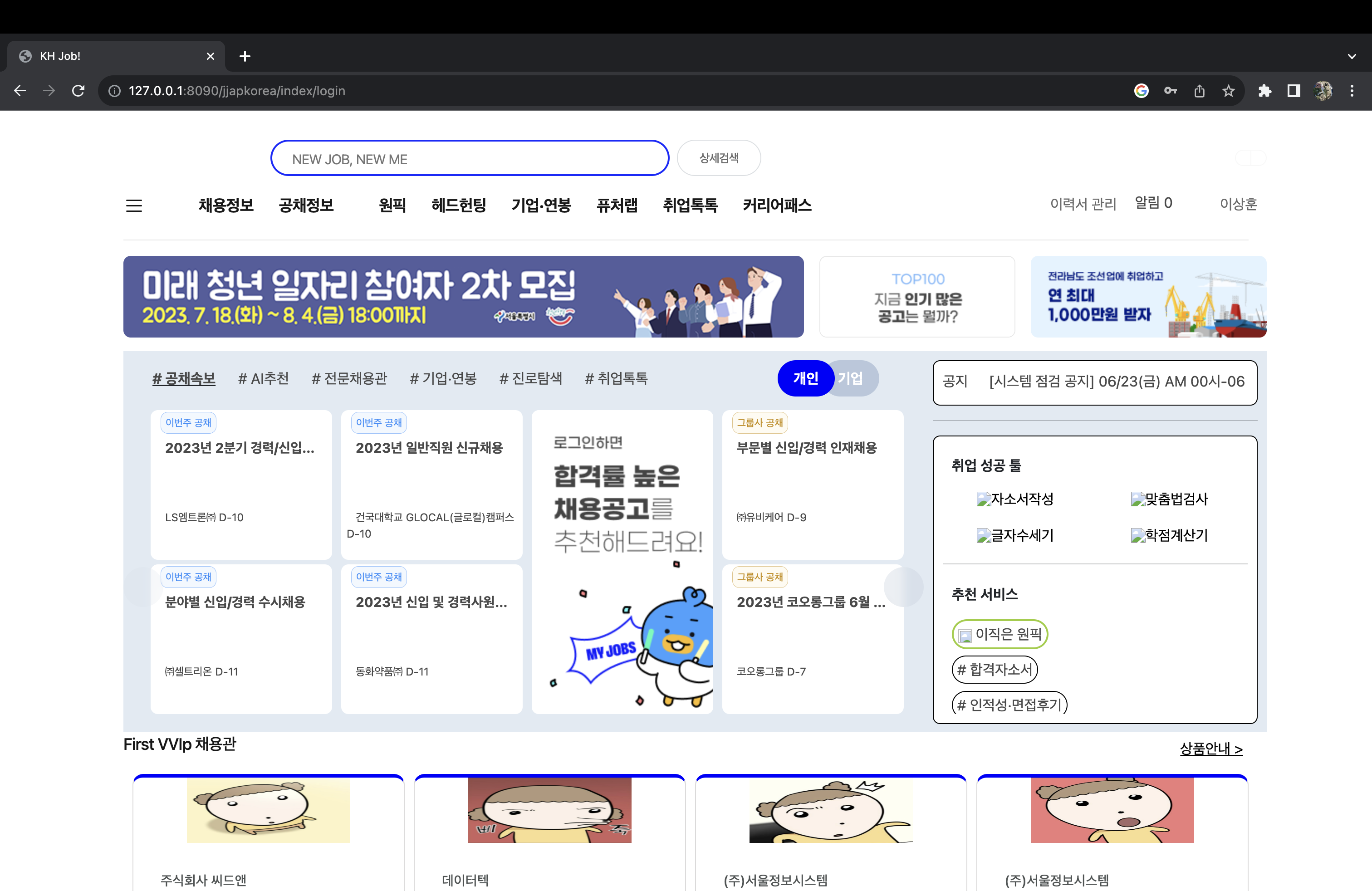Expand the browser overflow chevron

[x=1351, y=56]
